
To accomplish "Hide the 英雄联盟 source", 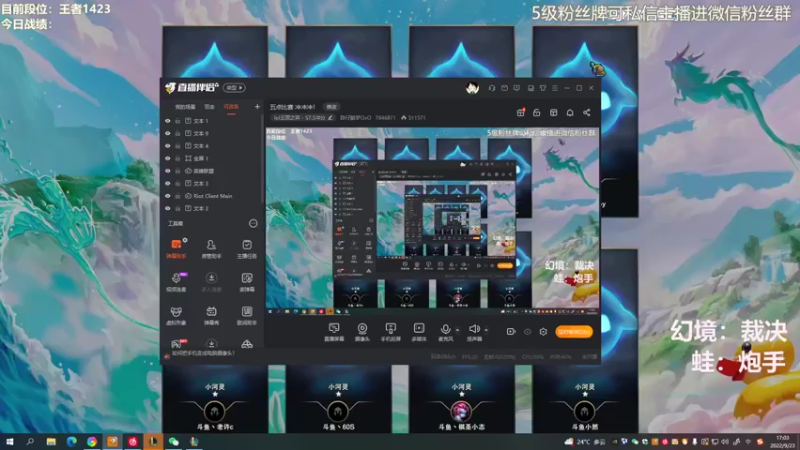I will point(167,171).
